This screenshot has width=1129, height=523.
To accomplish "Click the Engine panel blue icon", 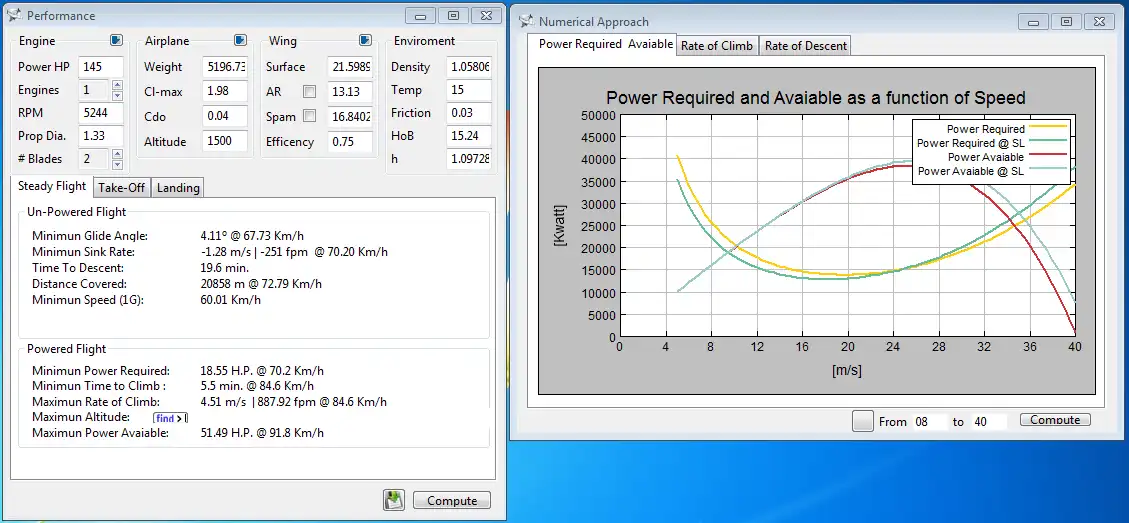I will tap(116, 41).
